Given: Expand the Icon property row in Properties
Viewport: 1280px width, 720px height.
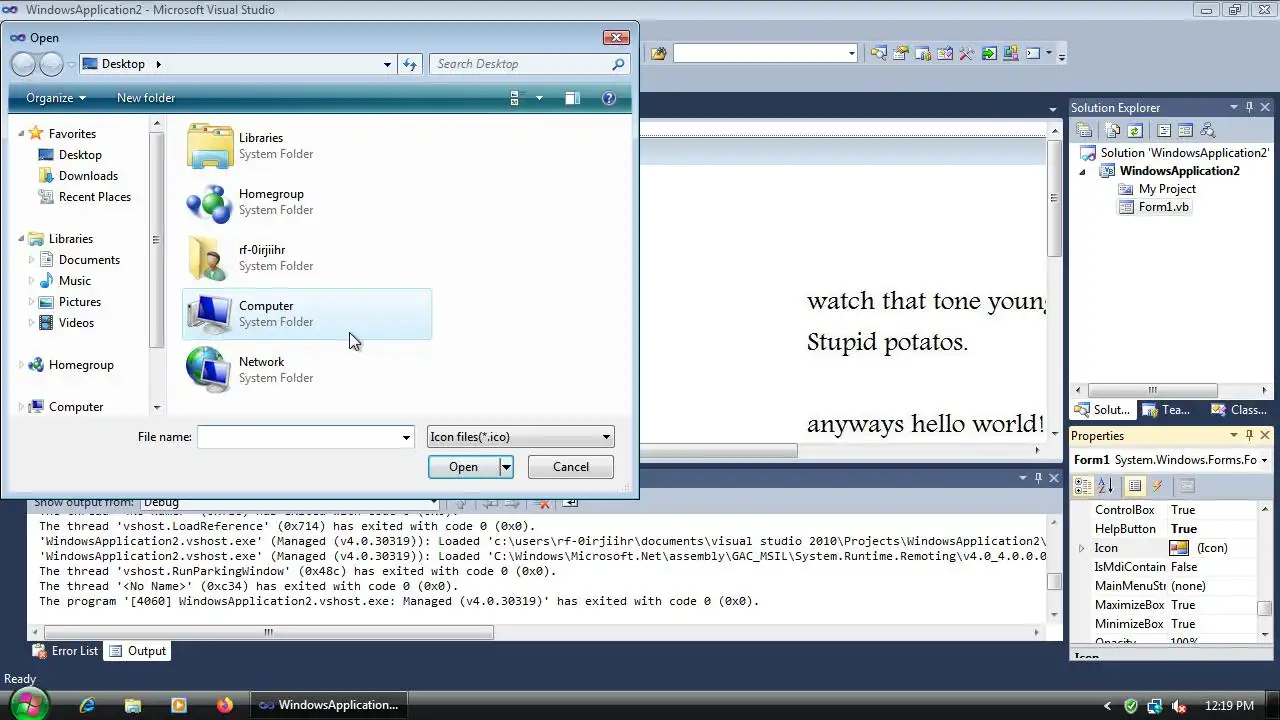Looking at the screenshot, I should (x=1081, y=548).
